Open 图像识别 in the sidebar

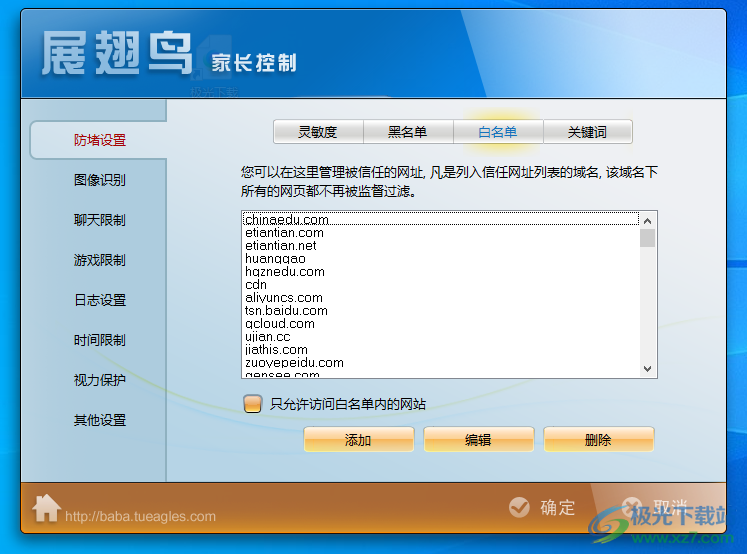coord(100,180)
